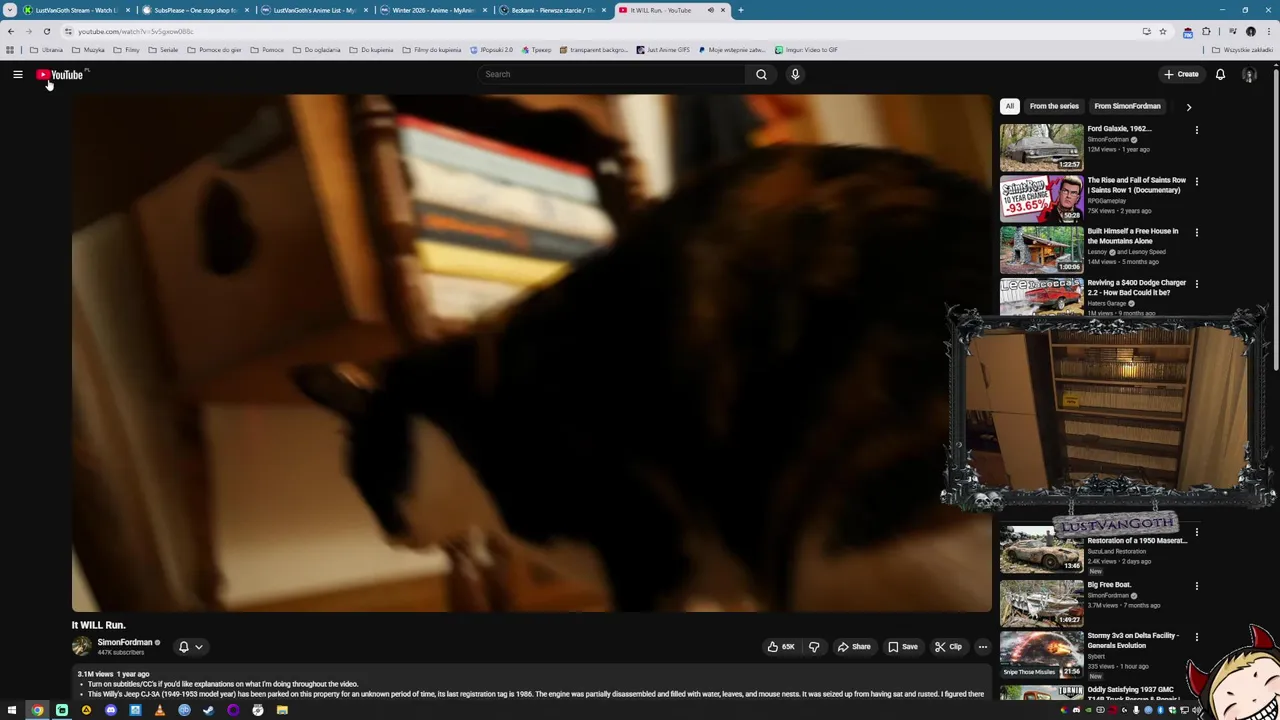Viewport: 1280px width, 720px height.
Task: Open Ford Galaxie video thumbnail
Action: tap(1041, 147)
